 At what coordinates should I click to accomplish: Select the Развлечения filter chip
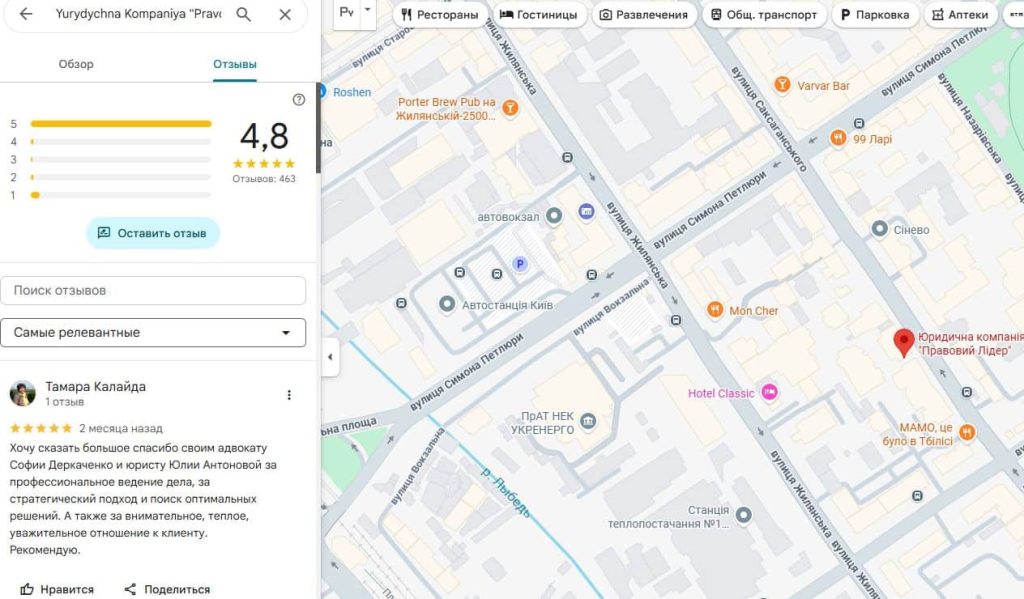(644, 14)
